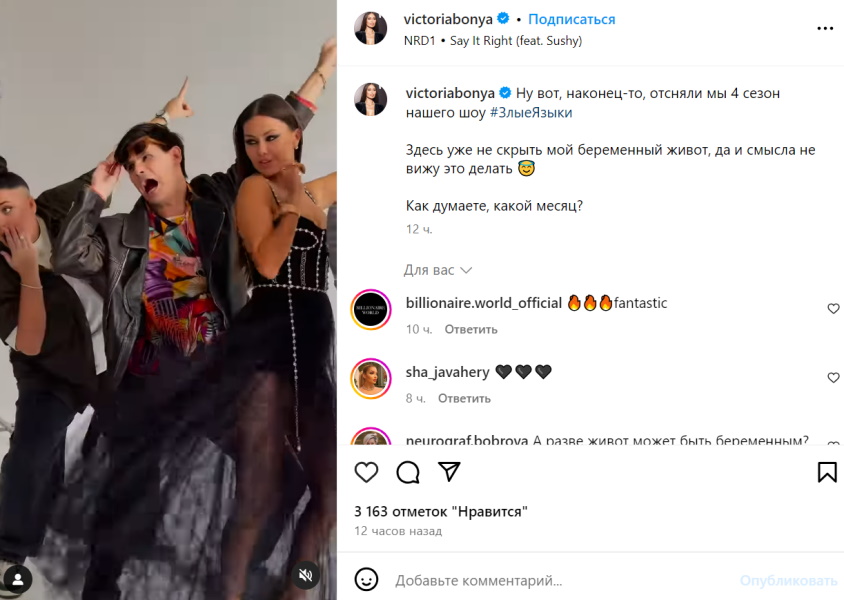
Task: Reply to billionaire.world_official comment
Action: [x=471, y=329]
